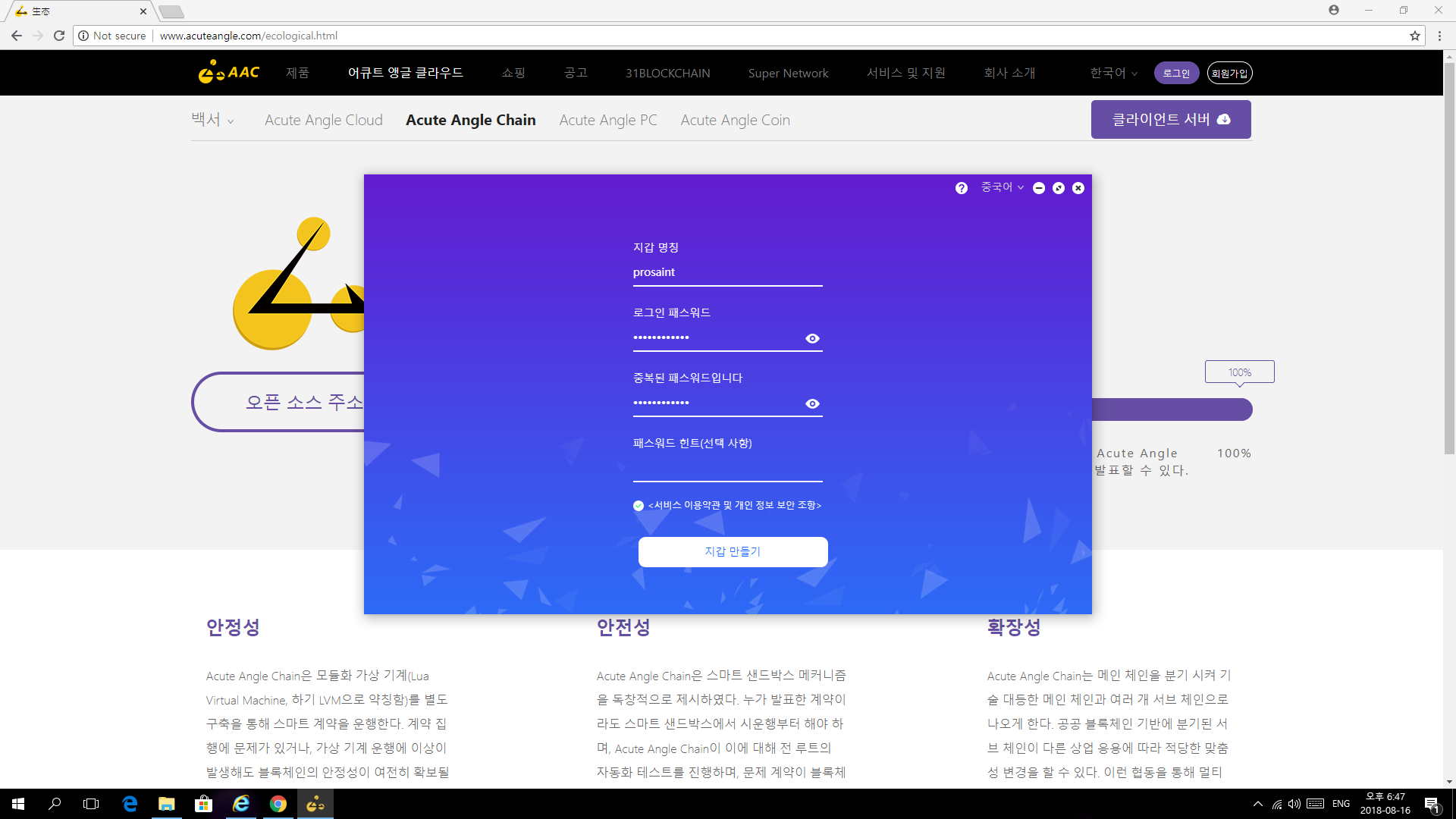The width and height of the screenshot is (1456, 819).
Task: Switch to the Acute Angle PC tab
Action: (x=607, y=120)
